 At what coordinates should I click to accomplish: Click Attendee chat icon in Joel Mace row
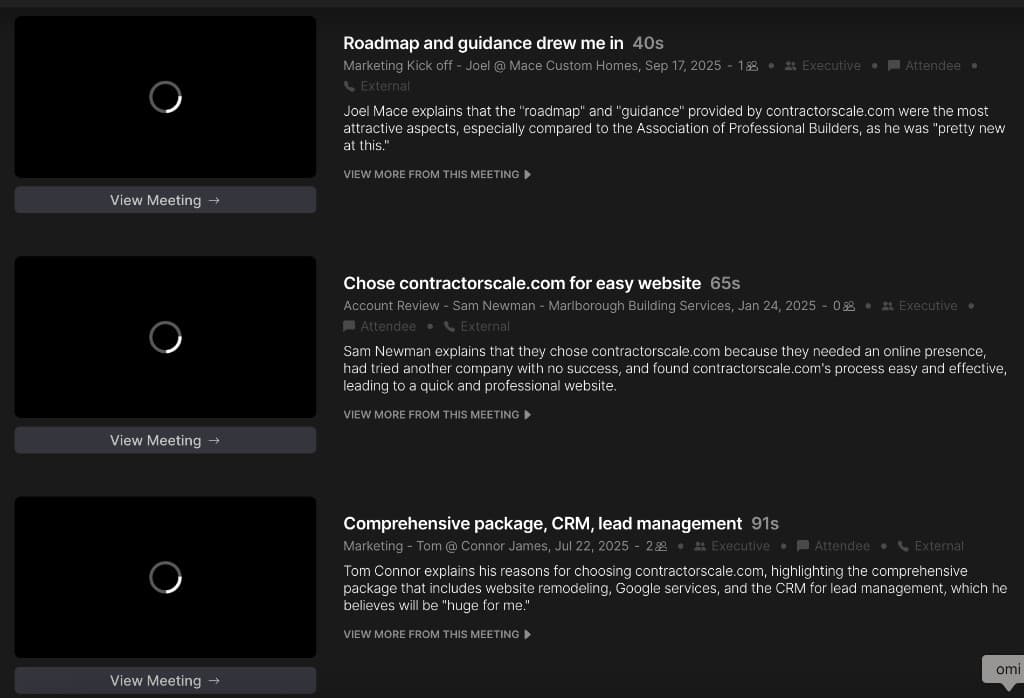(893, 65)
